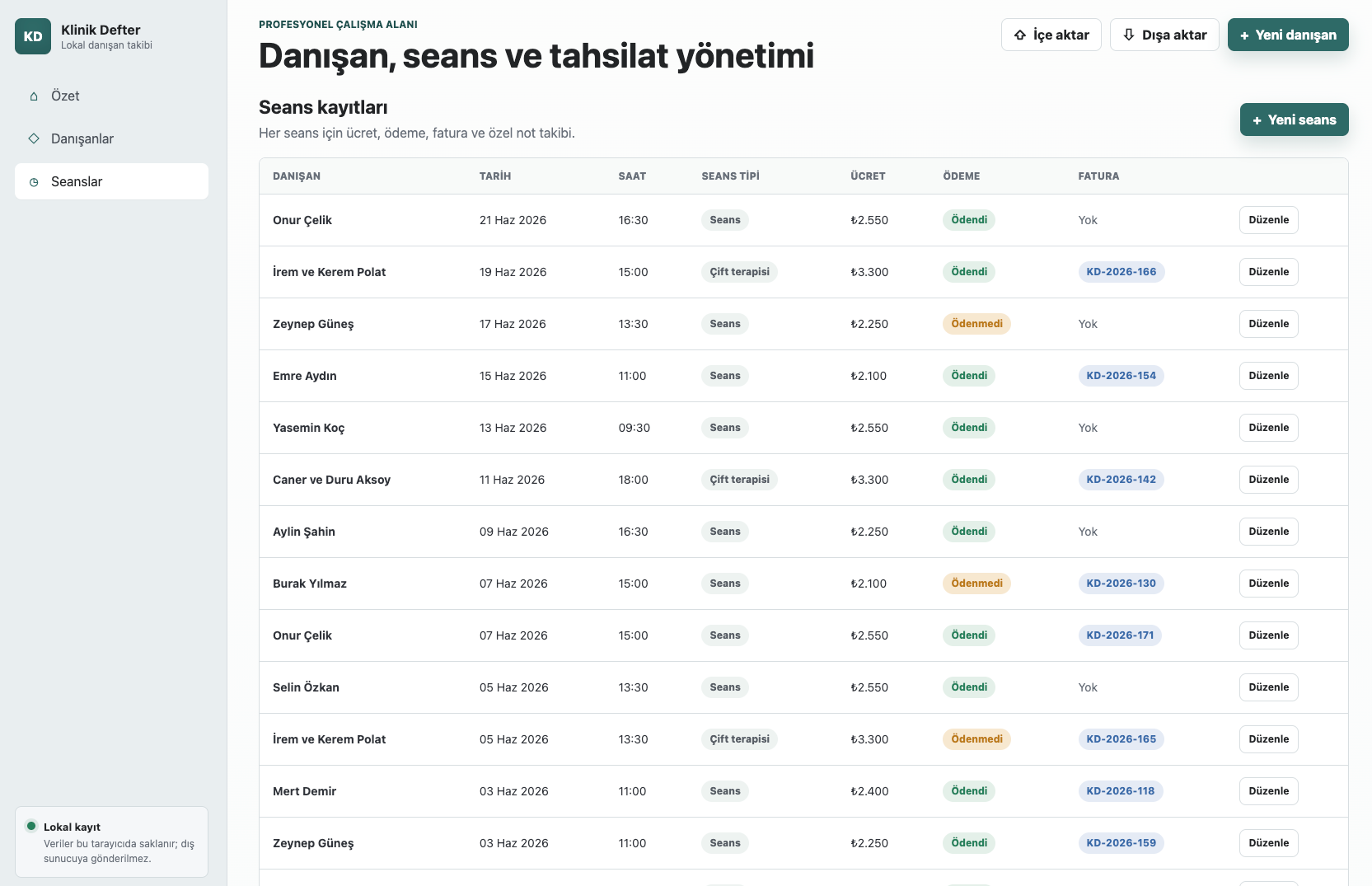Add a session with Yeni seans
This screenshot has height=886, width=1372.
click(x=1294, y=120)
